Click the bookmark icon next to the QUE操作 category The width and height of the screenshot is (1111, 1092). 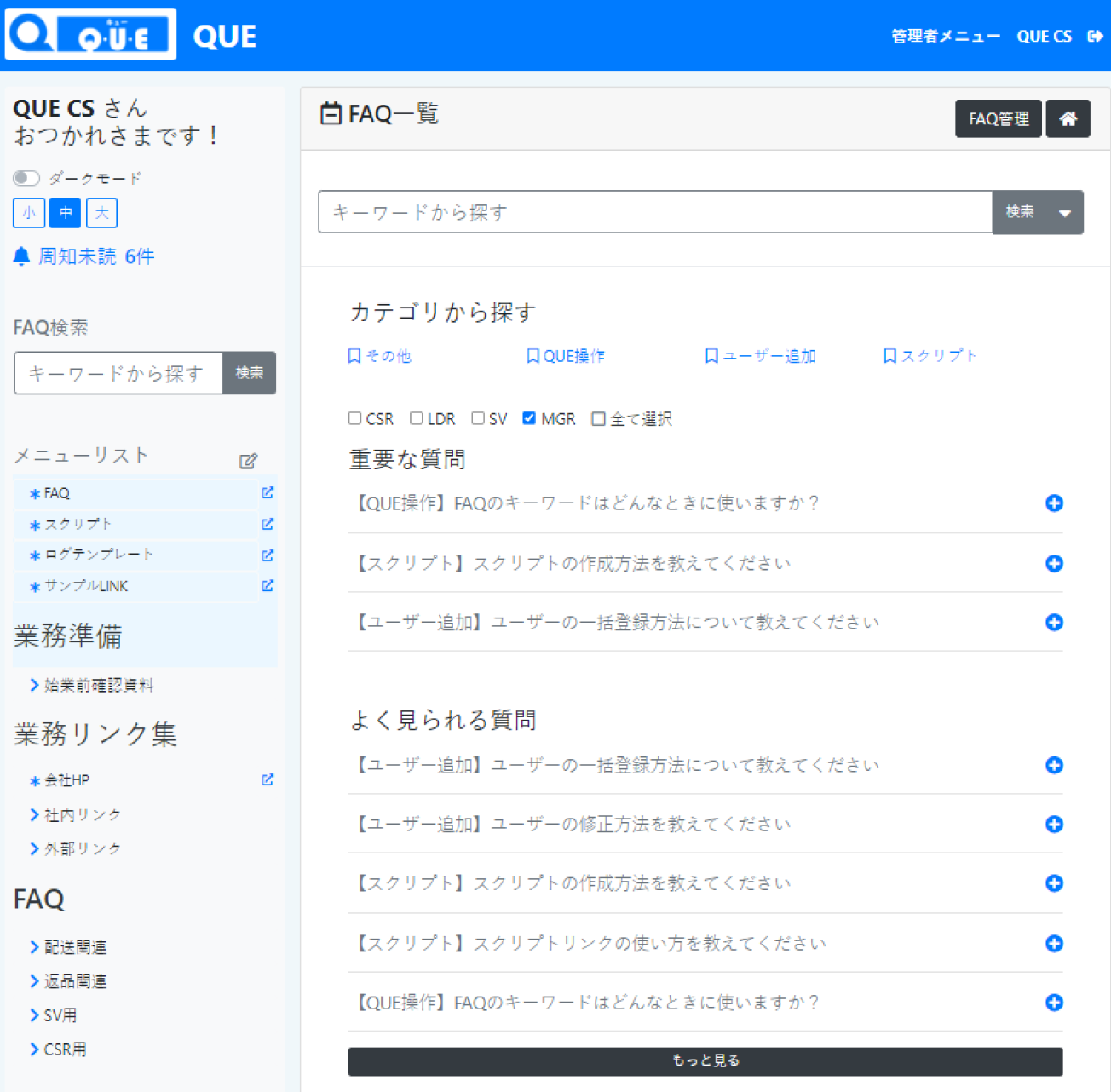[532, 355]
